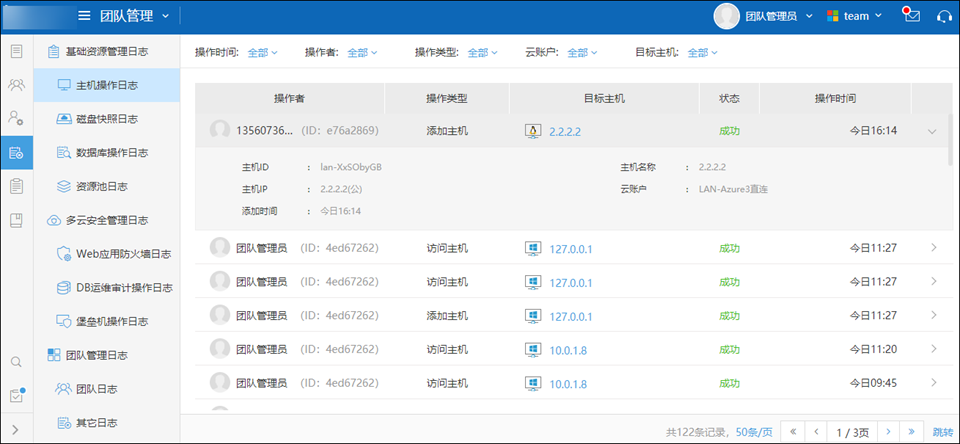
Task: Select 主机操作日志 in the sidebar
Action: (107, 85)
